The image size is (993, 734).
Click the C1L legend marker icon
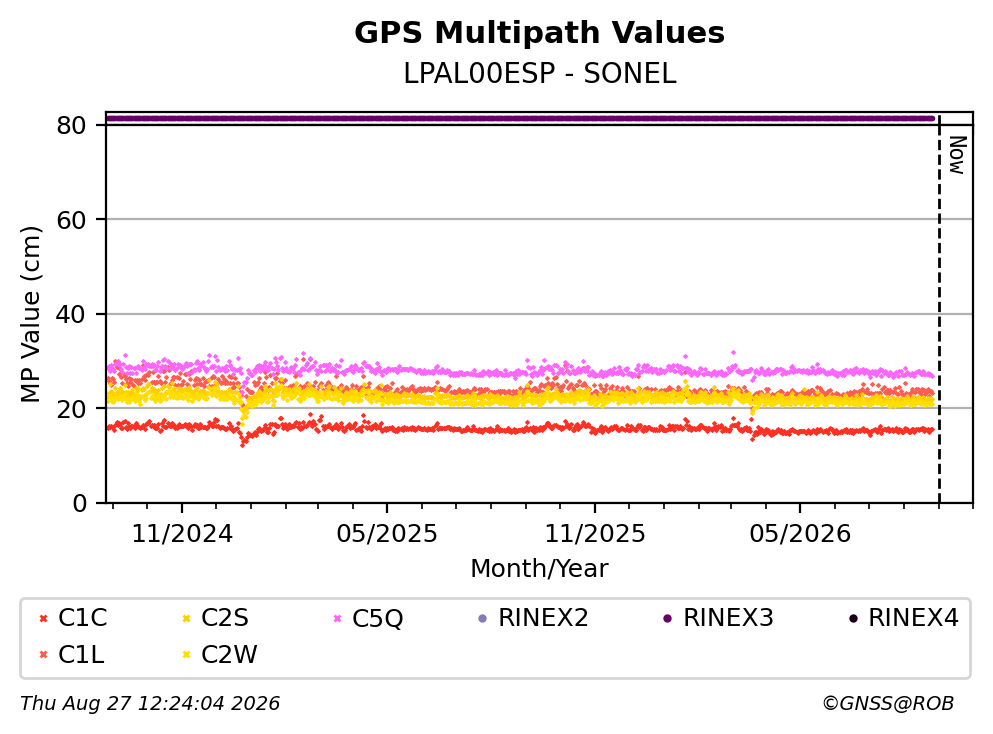click(x=43, y=655)
